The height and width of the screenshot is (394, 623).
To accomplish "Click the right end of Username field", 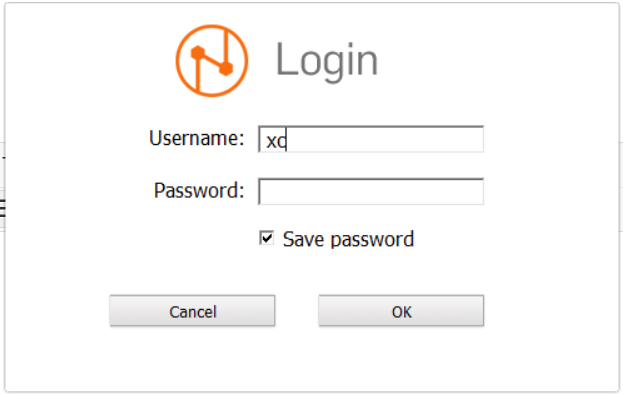I will (475, 139).
